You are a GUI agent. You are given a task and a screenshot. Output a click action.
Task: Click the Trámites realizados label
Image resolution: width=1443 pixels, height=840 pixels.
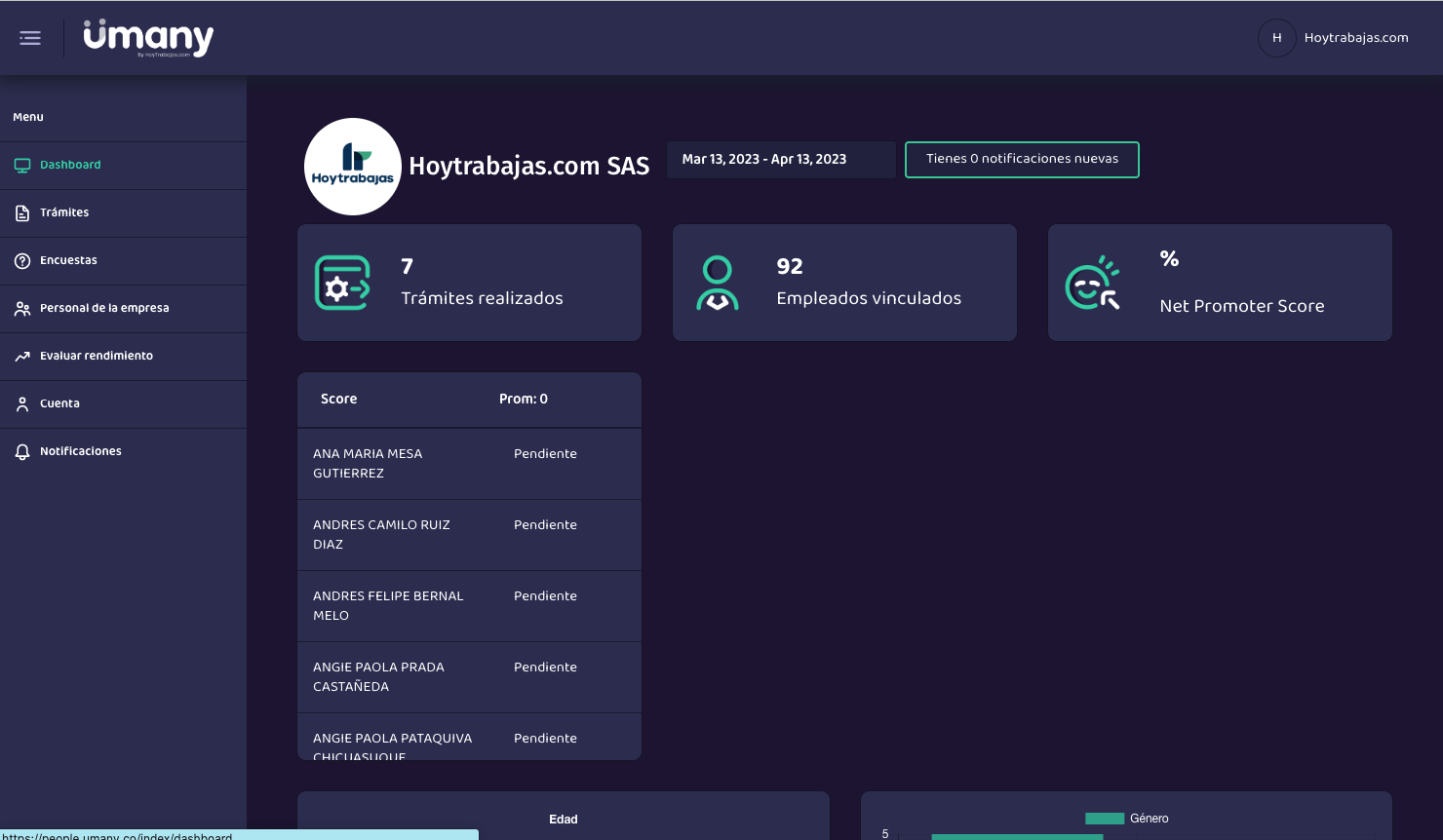pyautogui.click(x=482, y=298)
